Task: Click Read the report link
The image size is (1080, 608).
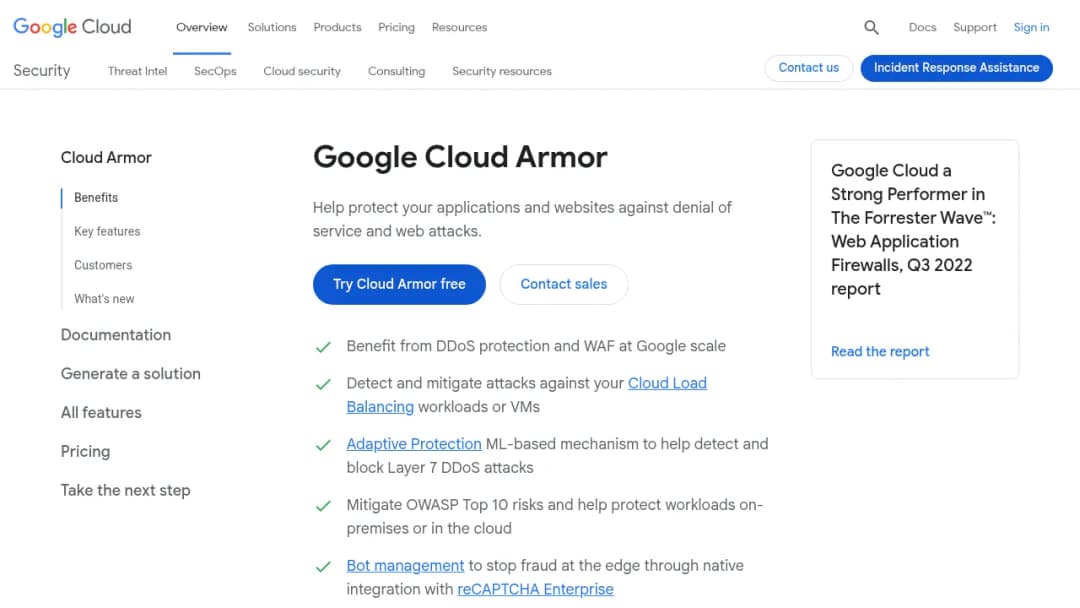Action: 880,352
